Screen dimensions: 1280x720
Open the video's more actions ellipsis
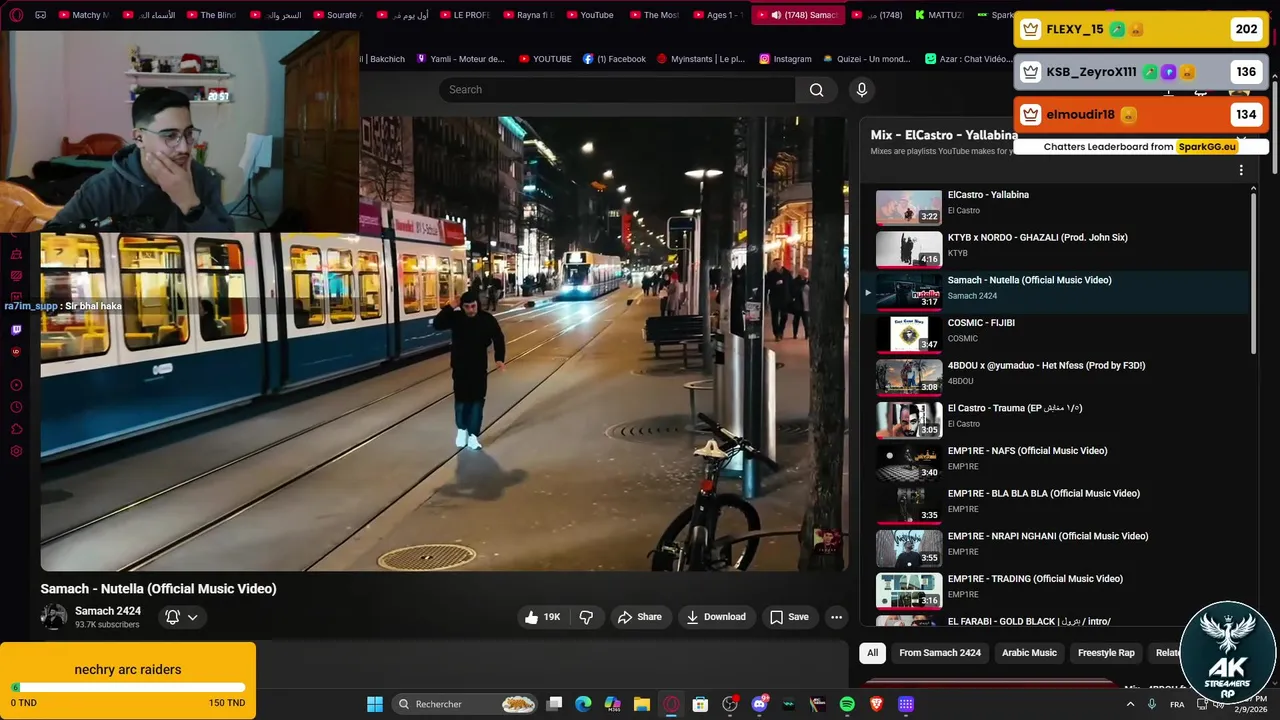(x=836, y=617)
